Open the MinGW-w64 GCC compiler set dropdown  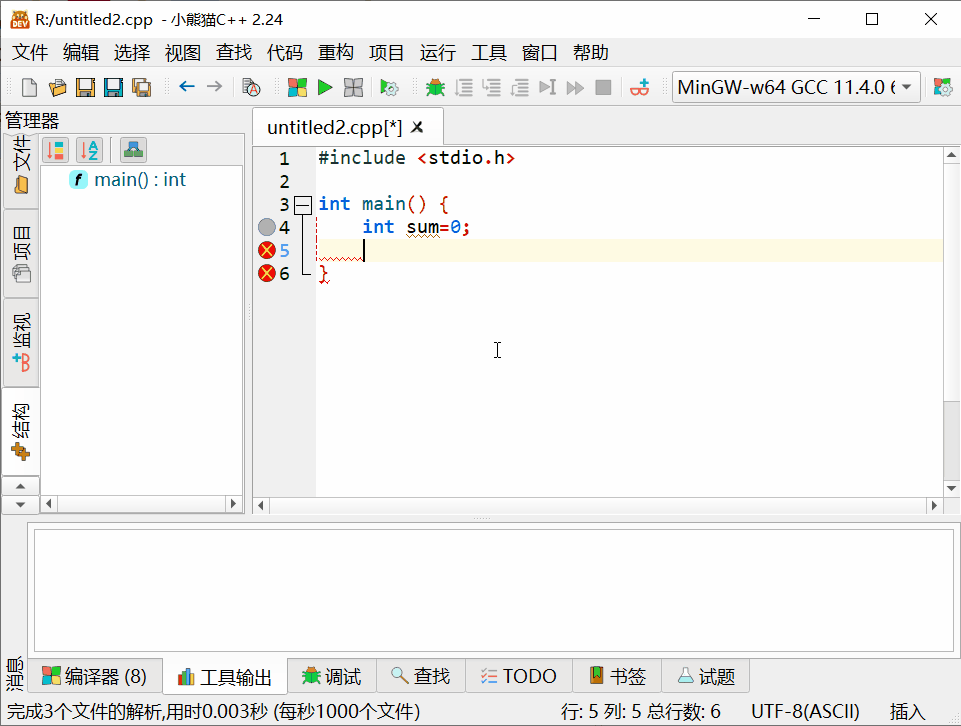coord(796,87)
